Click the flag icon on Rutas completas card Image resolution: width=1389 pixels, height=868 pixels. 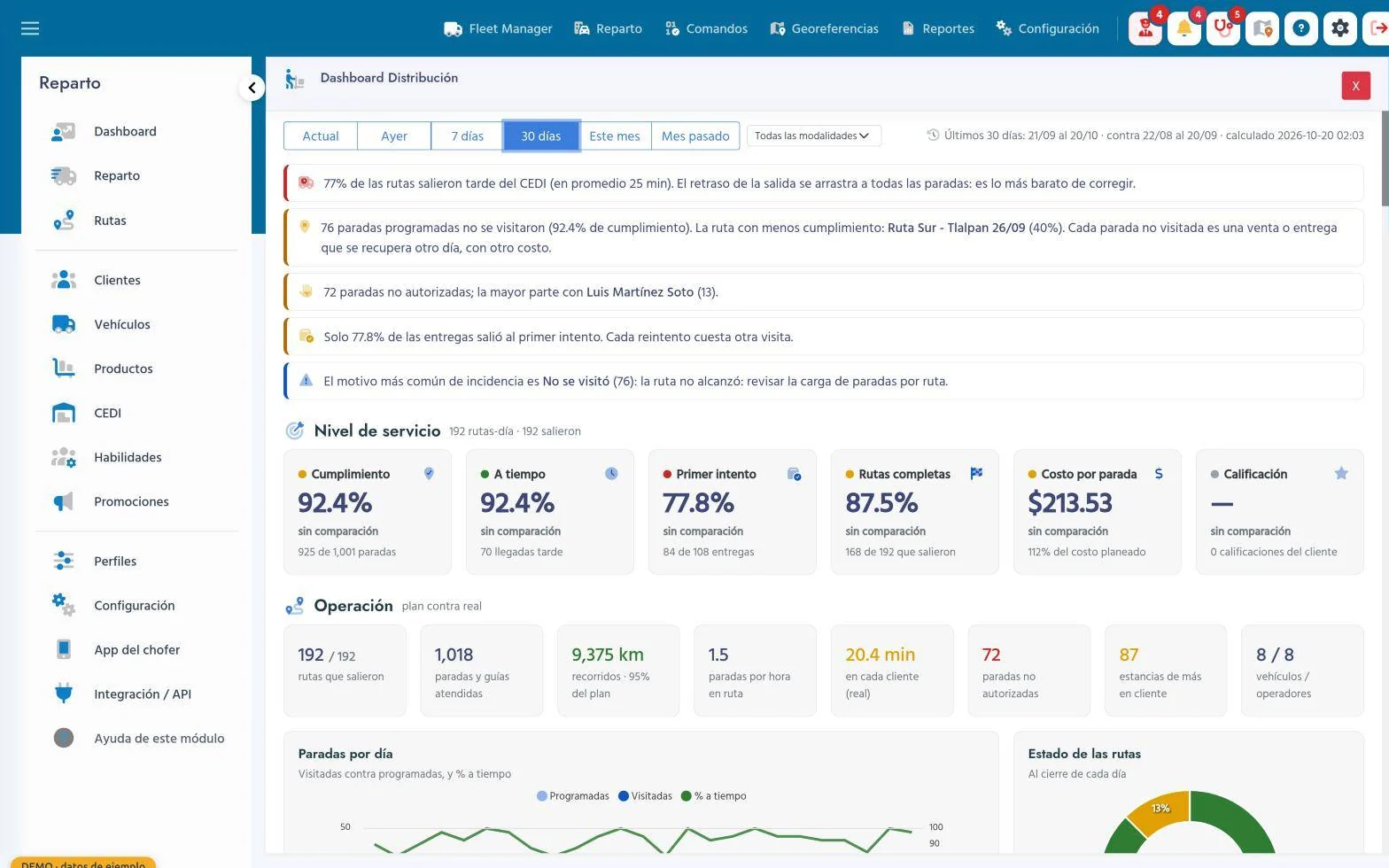point(976,474)
